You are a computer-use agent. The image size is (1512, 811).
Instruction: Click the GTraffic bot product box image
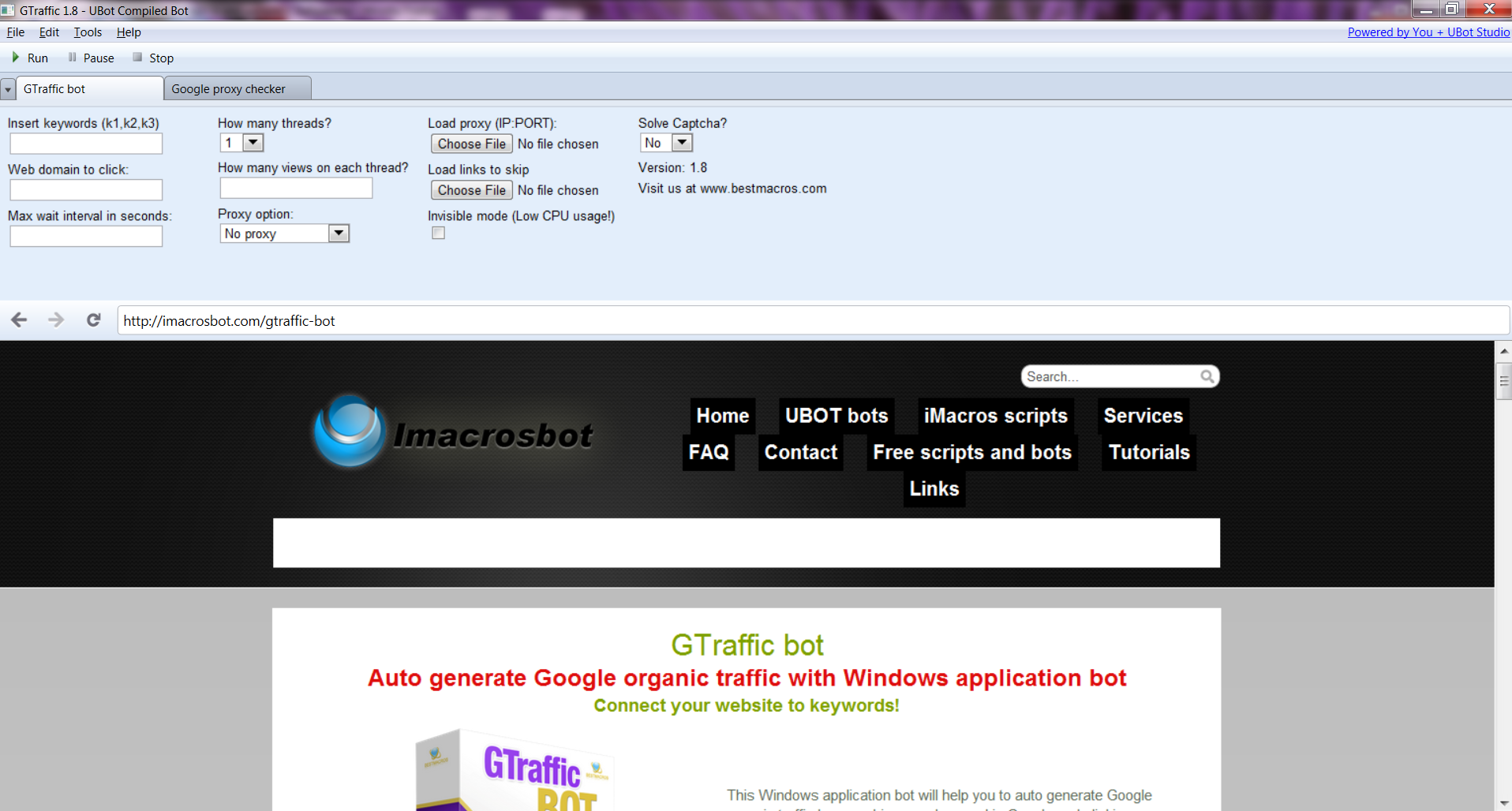coord(515,770)
